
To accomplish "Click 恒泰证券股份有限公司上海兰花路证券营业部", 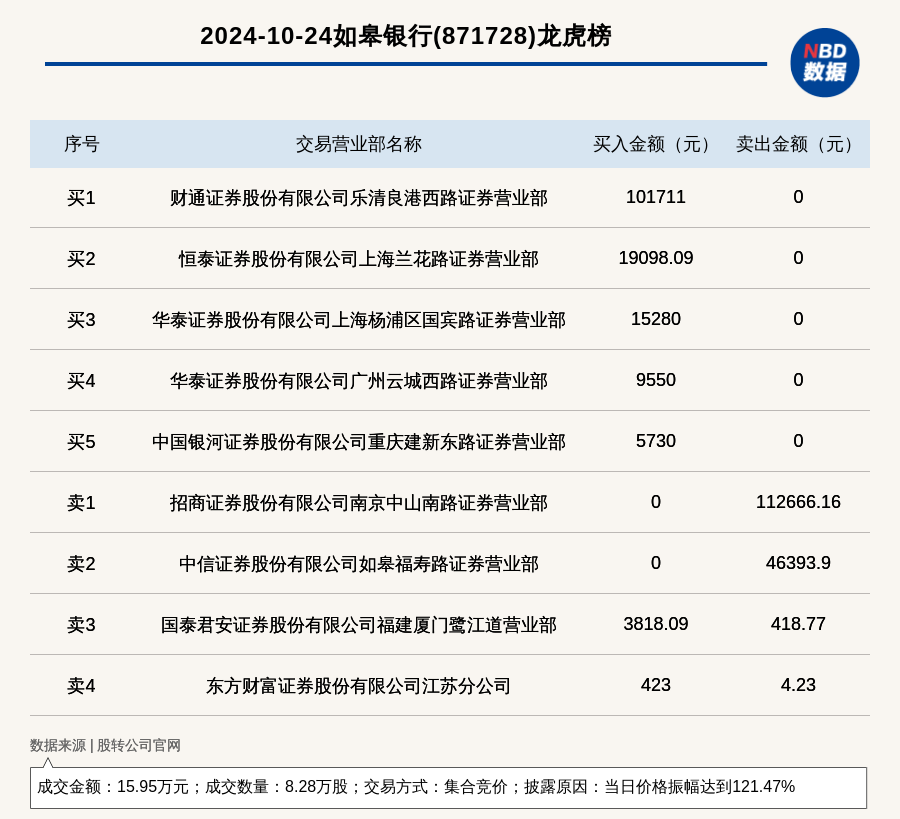I will click(359, 259).
